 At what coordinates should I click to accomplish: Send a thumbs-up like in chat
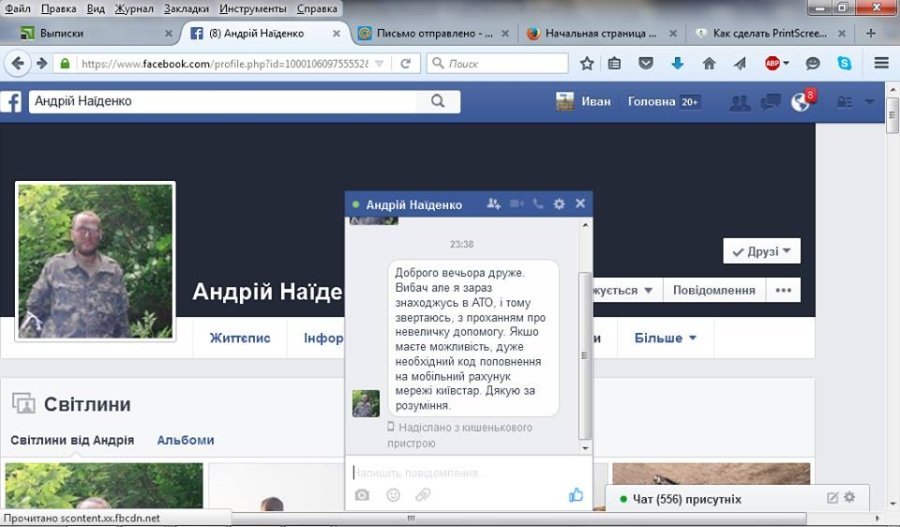tap(576, 494)
